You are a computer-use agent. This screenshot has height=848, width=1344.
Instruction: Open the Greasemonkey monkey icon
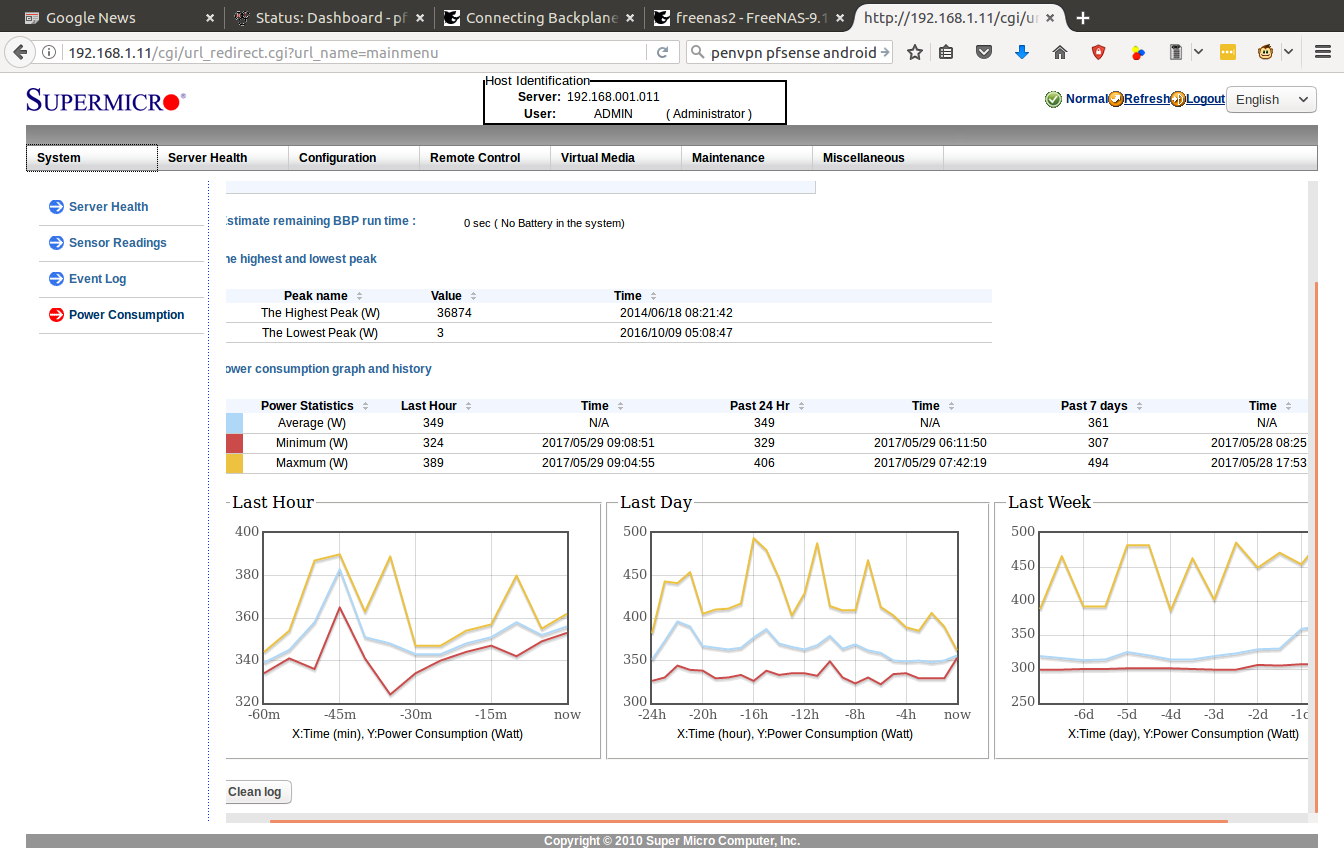[x=1266, y=53]
